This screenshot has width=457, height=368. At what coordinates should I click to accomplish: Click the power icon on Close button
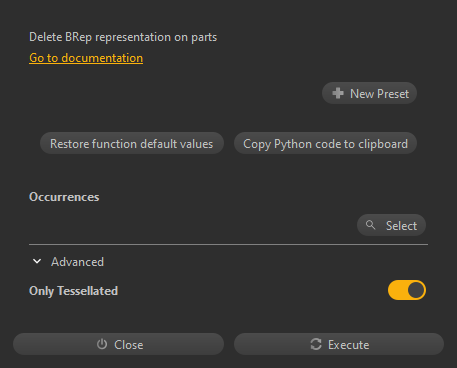tap(102, 344)
